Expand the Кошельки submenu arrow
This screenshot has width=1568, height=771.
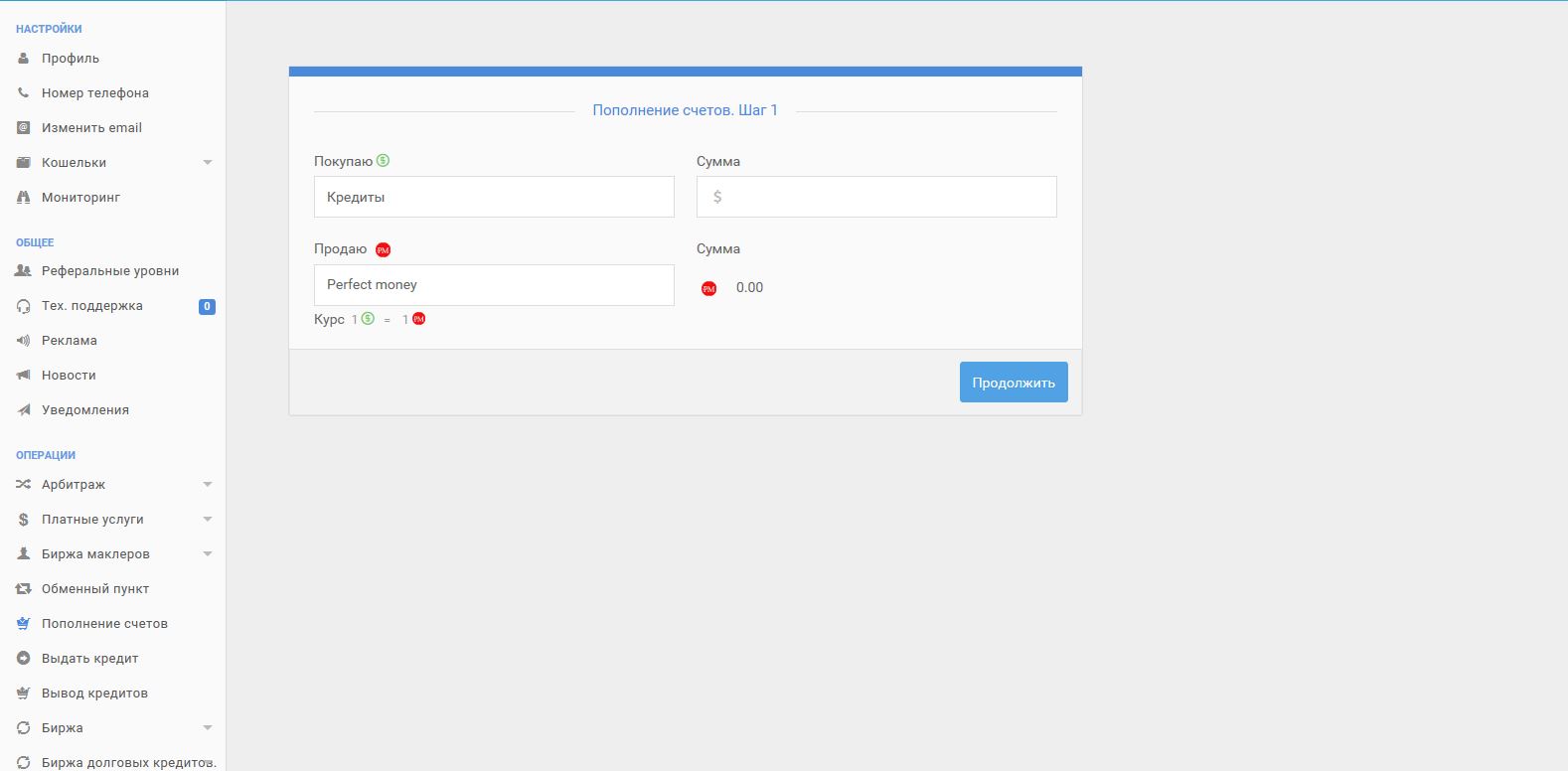tap(208, 163)
